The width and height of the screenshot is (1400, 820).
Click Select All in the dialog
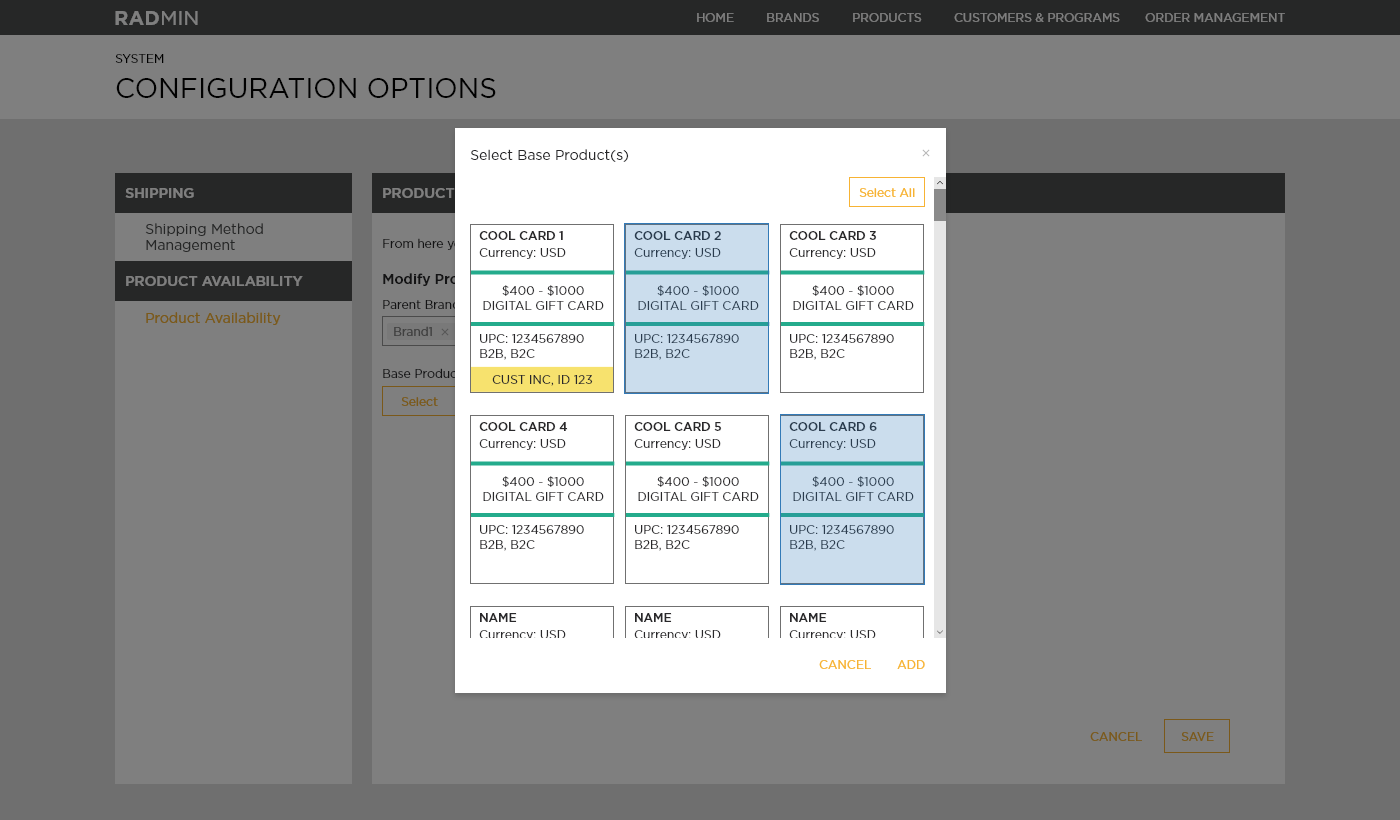point(887,192)
